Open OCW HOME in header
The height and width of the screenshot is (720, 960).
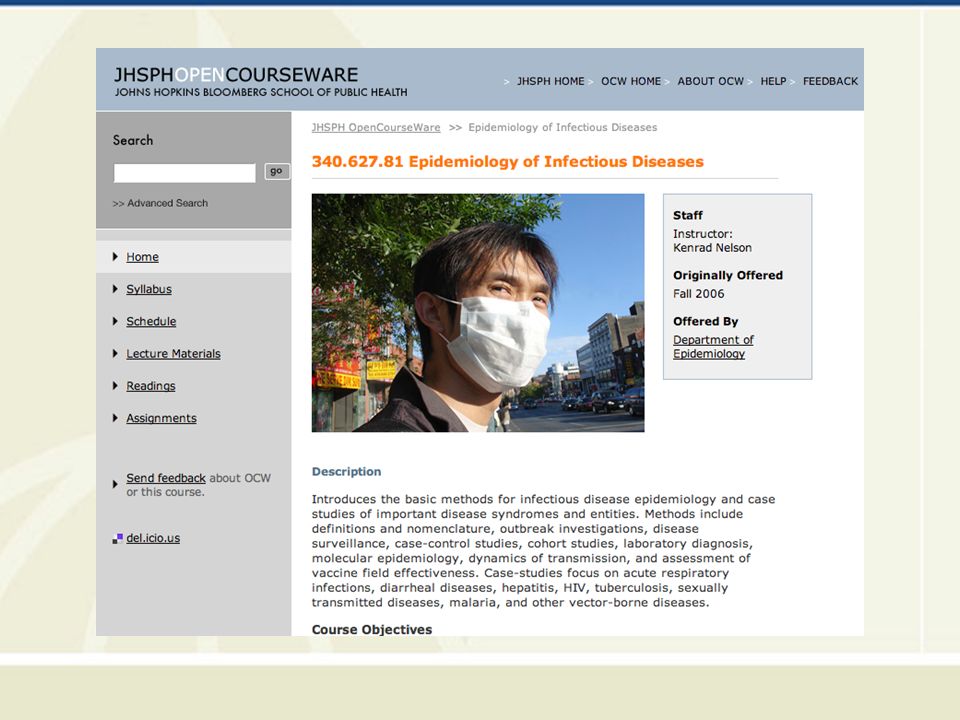(x=631, y=81)
